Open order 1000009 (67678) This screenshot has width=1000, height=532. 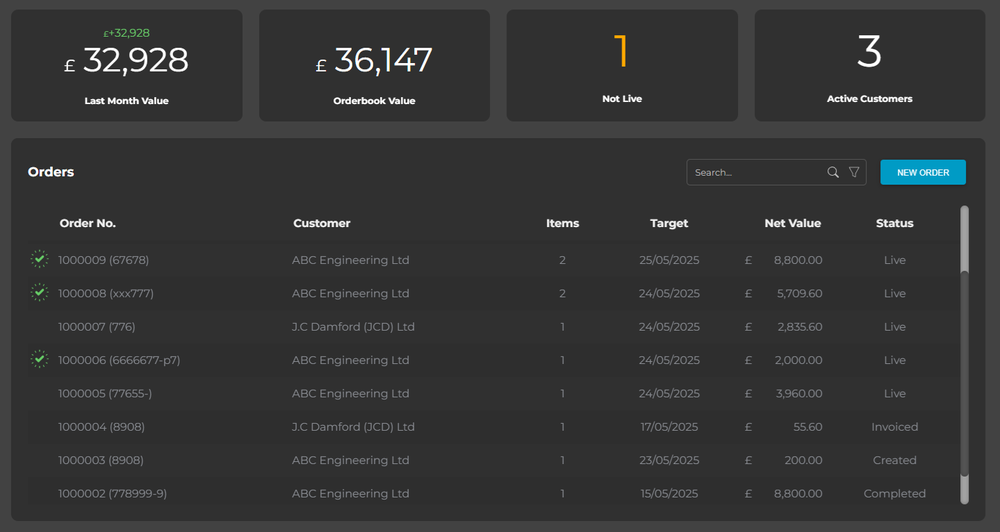[103, 260]
